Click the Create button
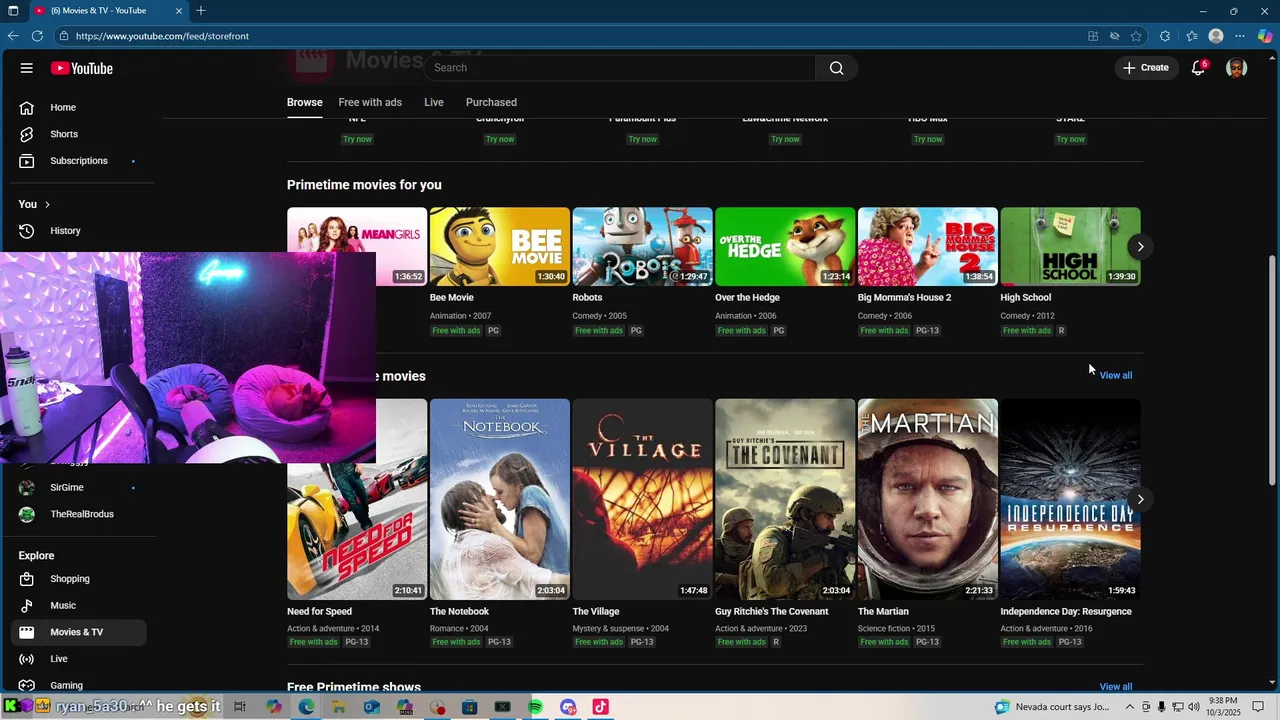Image resolution: width=1280 pixels, height=720 pixels. [1146, 68]
